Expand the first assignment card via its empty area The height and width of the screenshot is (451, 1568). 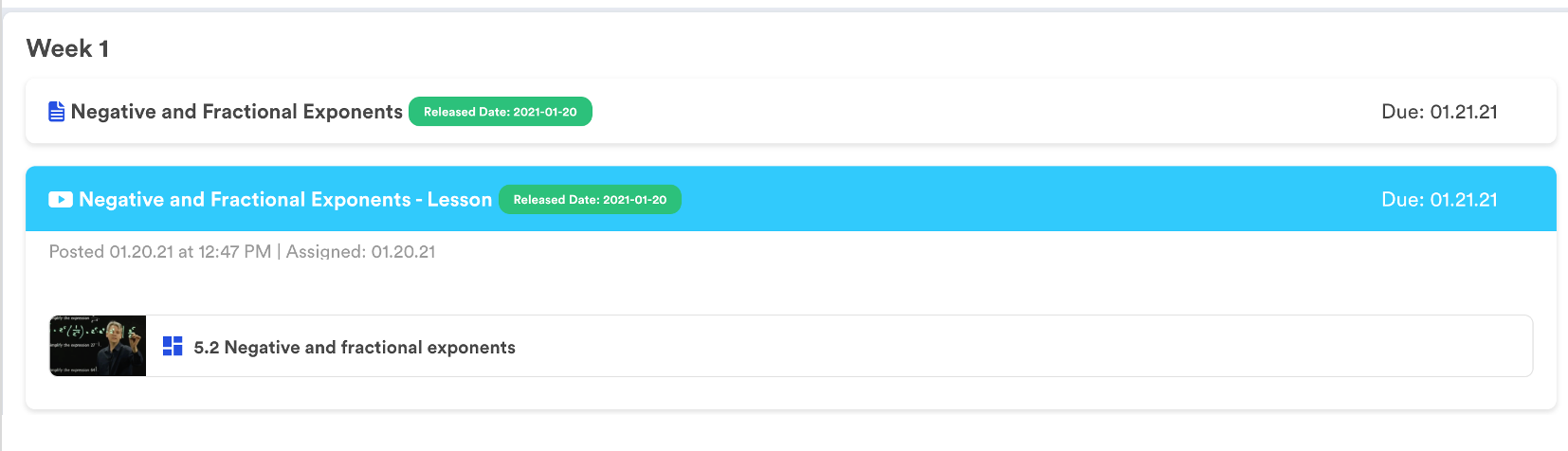coord(948,112)
